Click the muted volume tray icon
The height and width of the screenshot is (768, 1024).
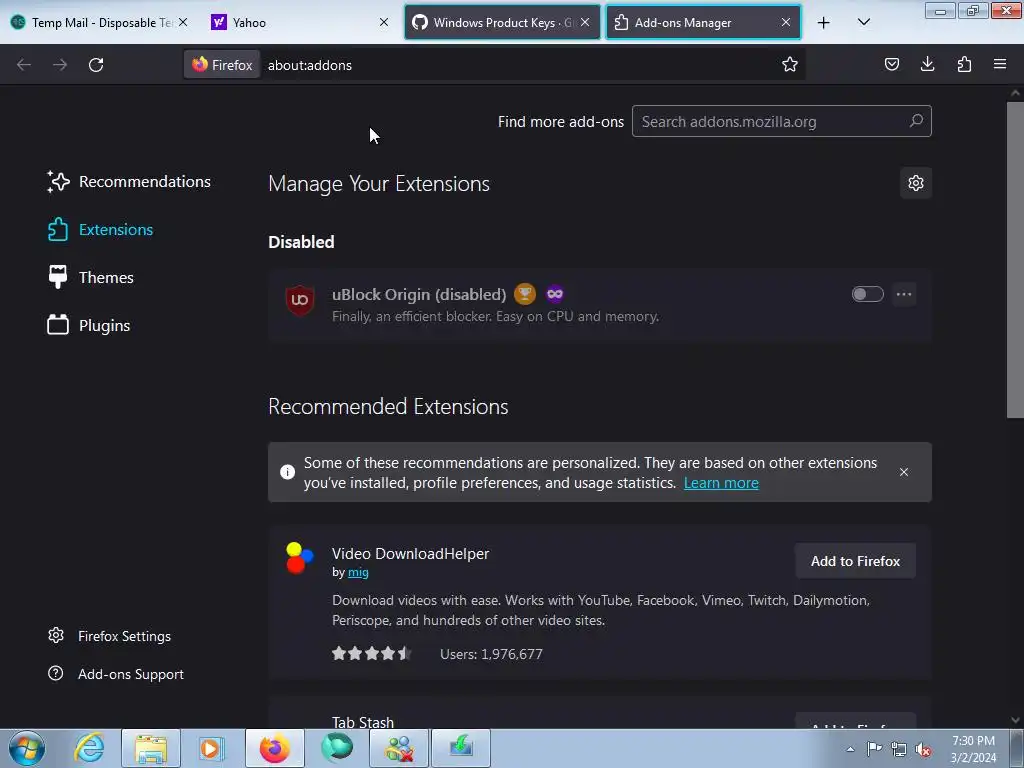pyautogui.click(x=923, y=749)
